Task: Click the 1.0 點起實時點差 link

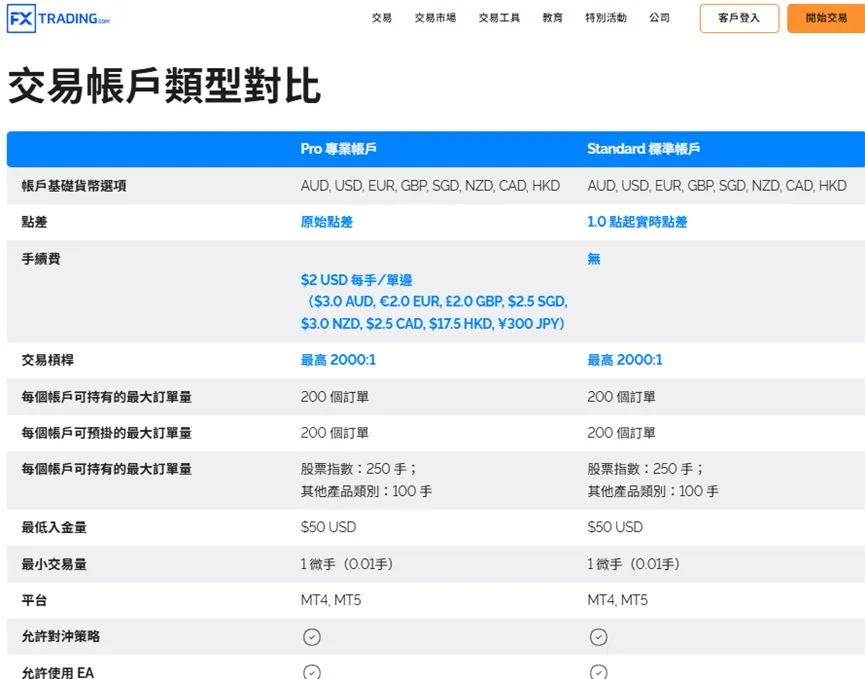Action: [x=637, y=222]
